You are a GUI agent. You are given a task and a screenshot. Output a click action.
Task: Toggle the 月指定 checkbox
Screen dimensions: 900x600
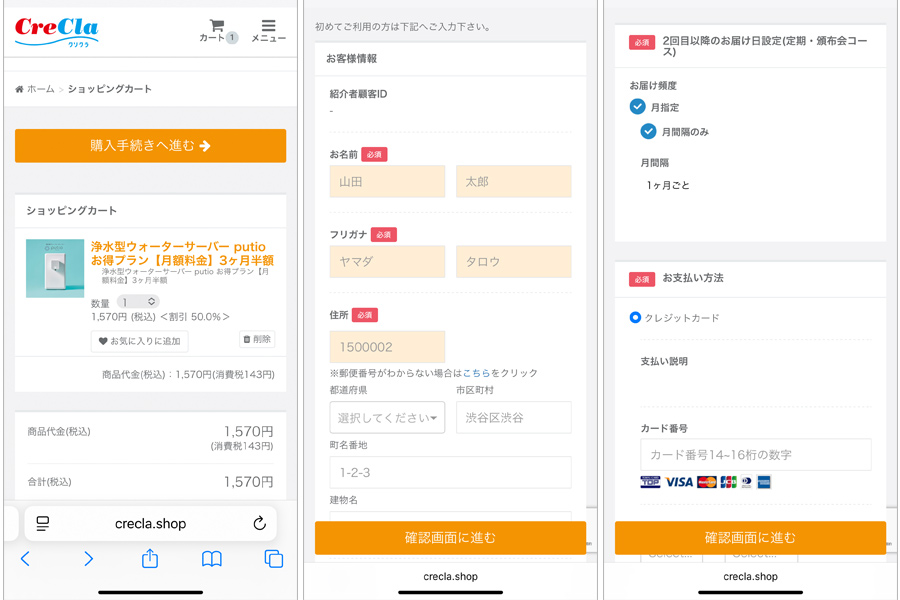tap(638, 107)
